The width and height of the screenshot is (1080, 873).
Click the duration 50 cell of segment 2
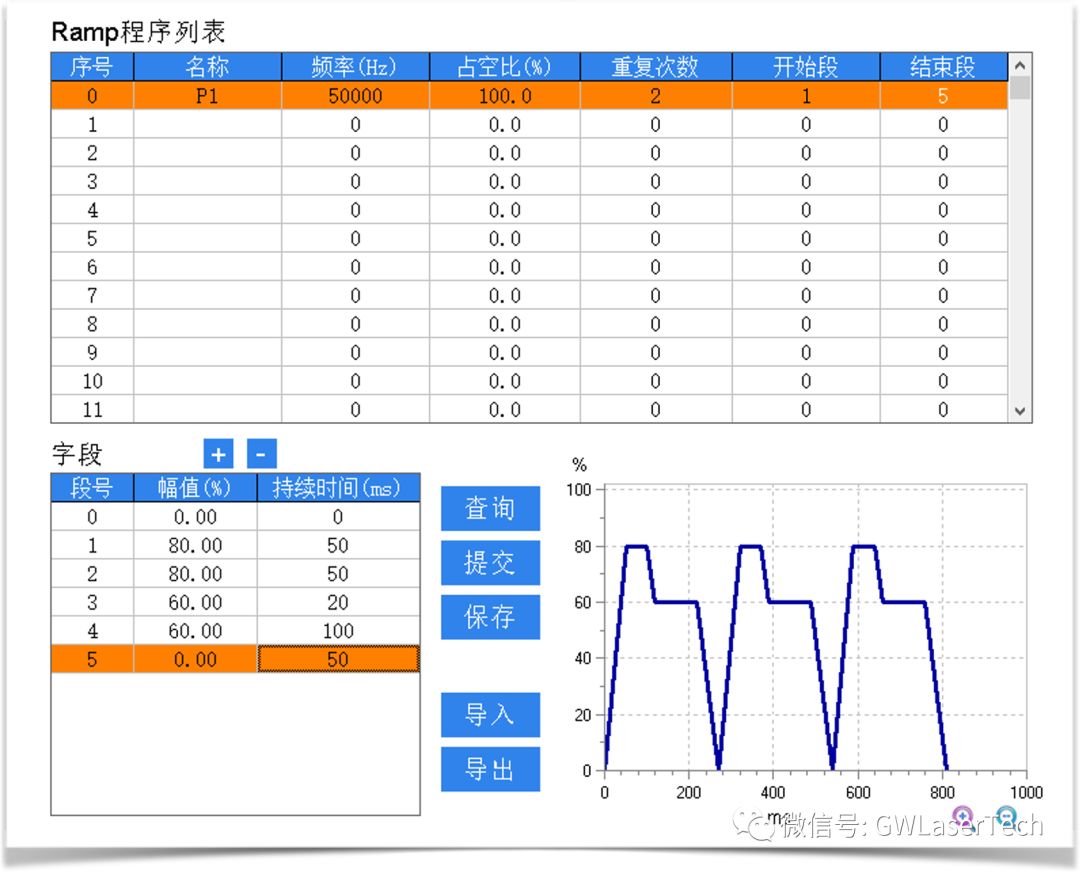coord(338,574)
